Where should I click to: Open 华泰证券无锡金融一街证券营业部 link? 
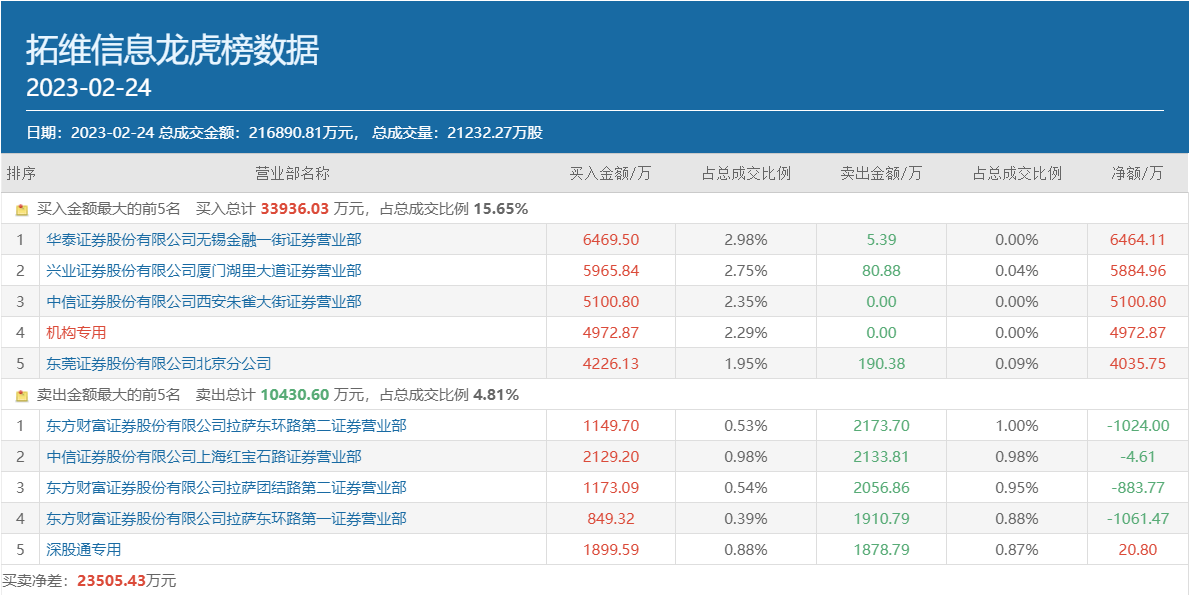(x=203, y=240)
